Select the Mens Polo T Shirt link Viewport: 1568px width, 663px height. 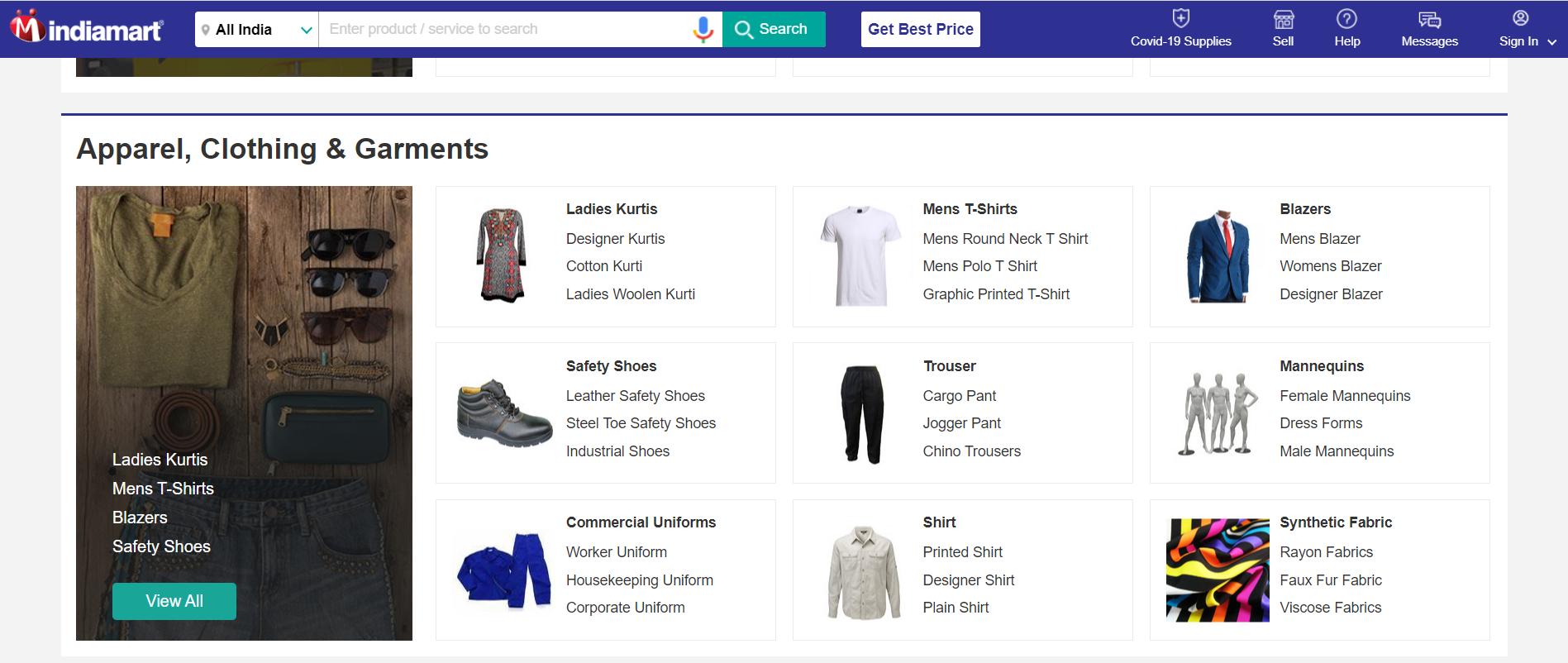point(979,266)
